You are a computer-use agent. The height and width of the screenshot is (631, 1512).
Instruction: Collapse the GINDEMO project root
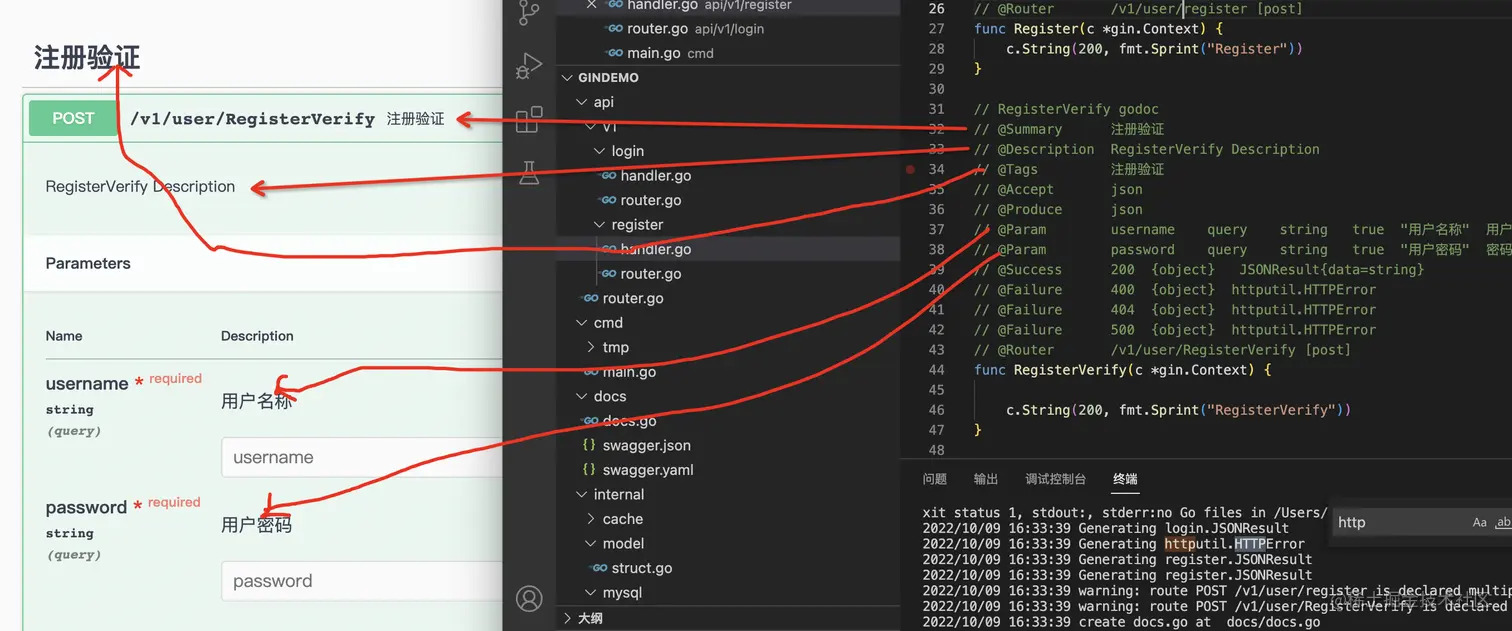tap(568, 78)
